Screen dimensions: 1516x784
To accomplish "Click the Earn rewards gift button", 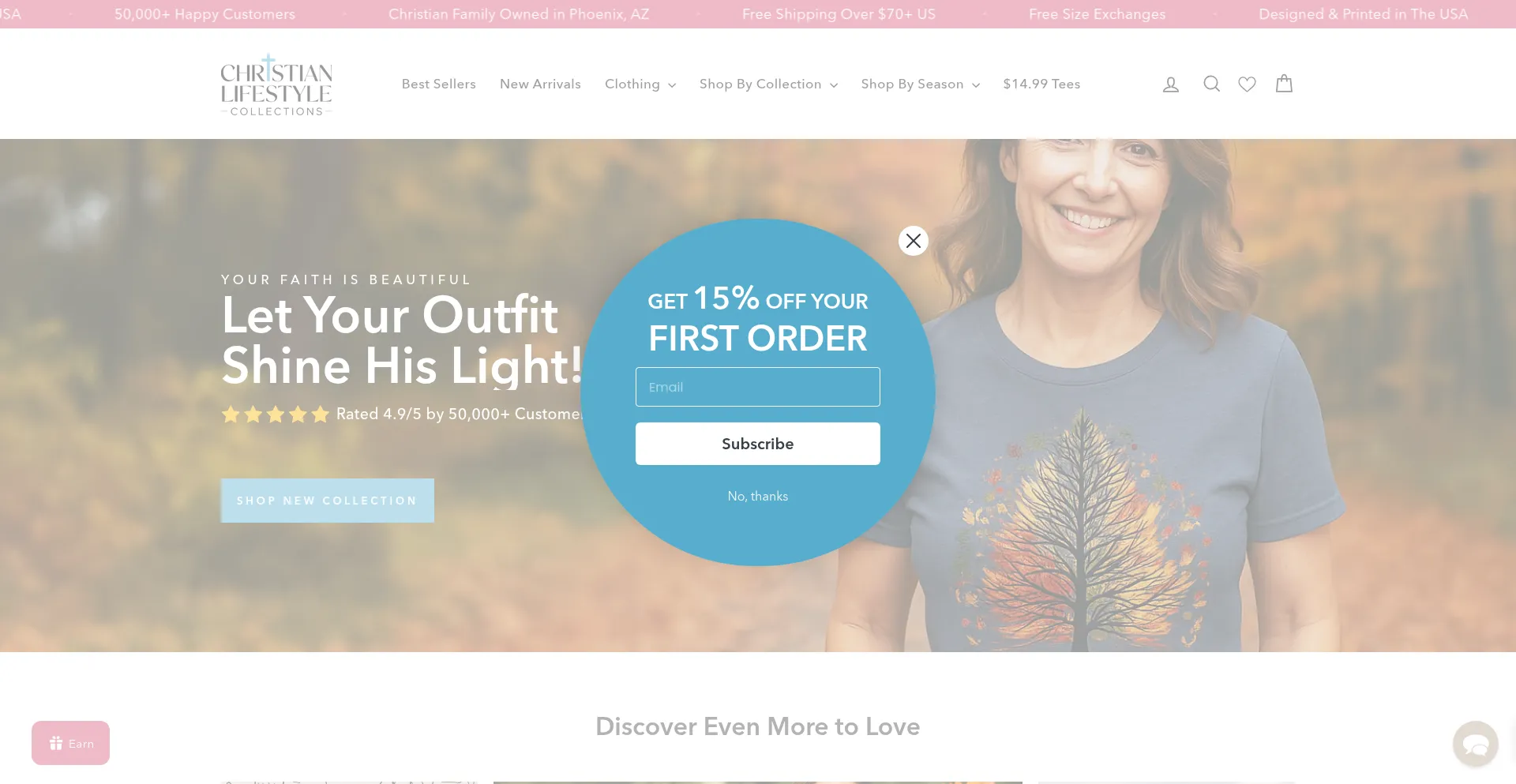I will (71, 743).
